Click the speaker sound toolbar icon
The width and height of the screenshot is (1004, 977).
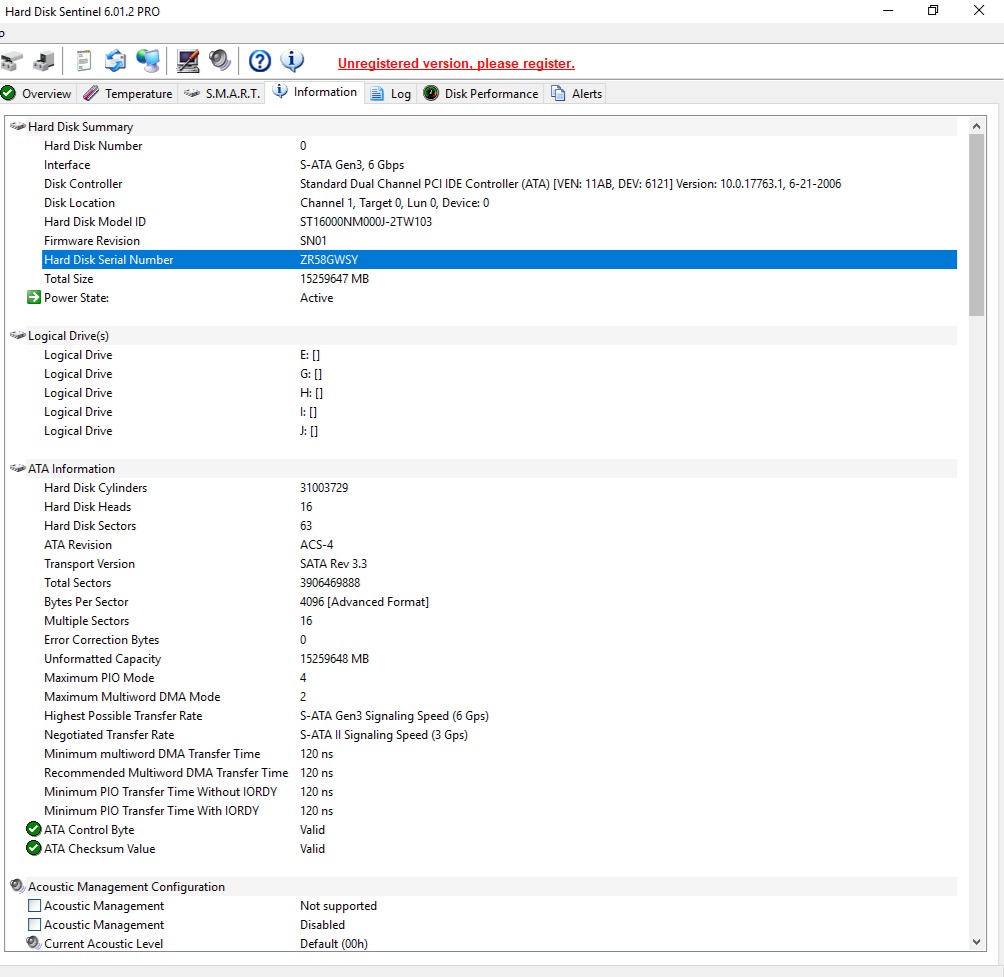coord(220,60)
